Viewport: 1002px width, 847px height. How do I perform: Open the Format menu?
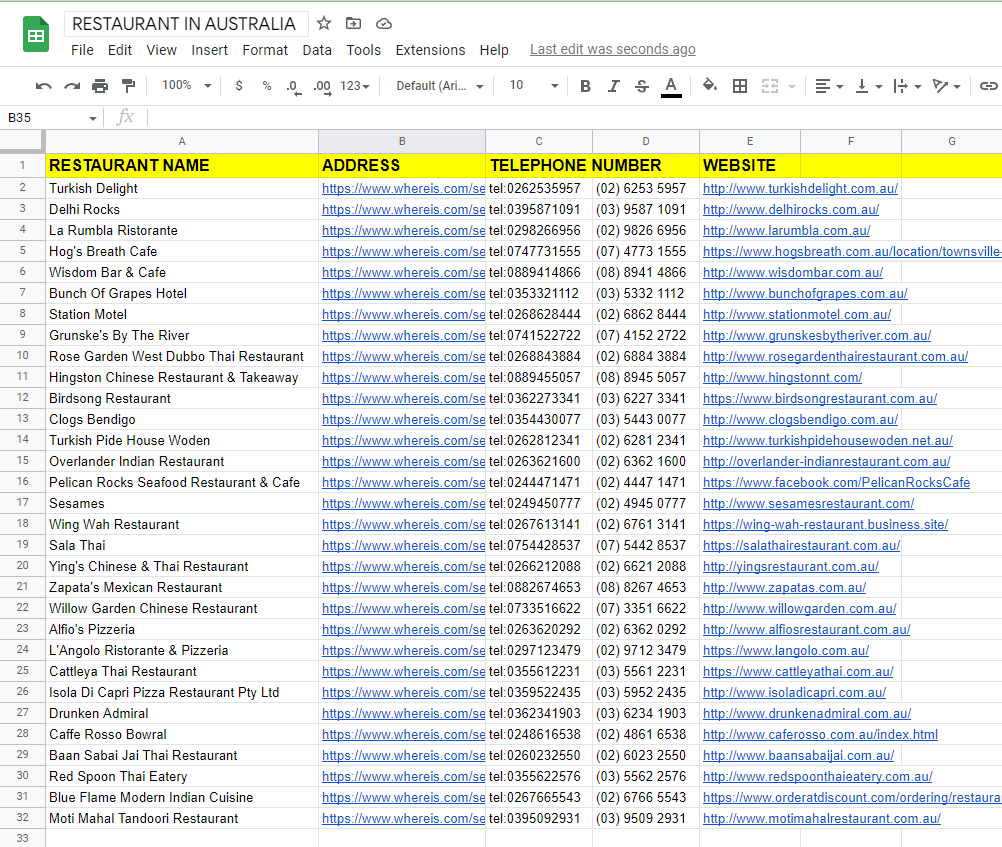click(265, 50)
